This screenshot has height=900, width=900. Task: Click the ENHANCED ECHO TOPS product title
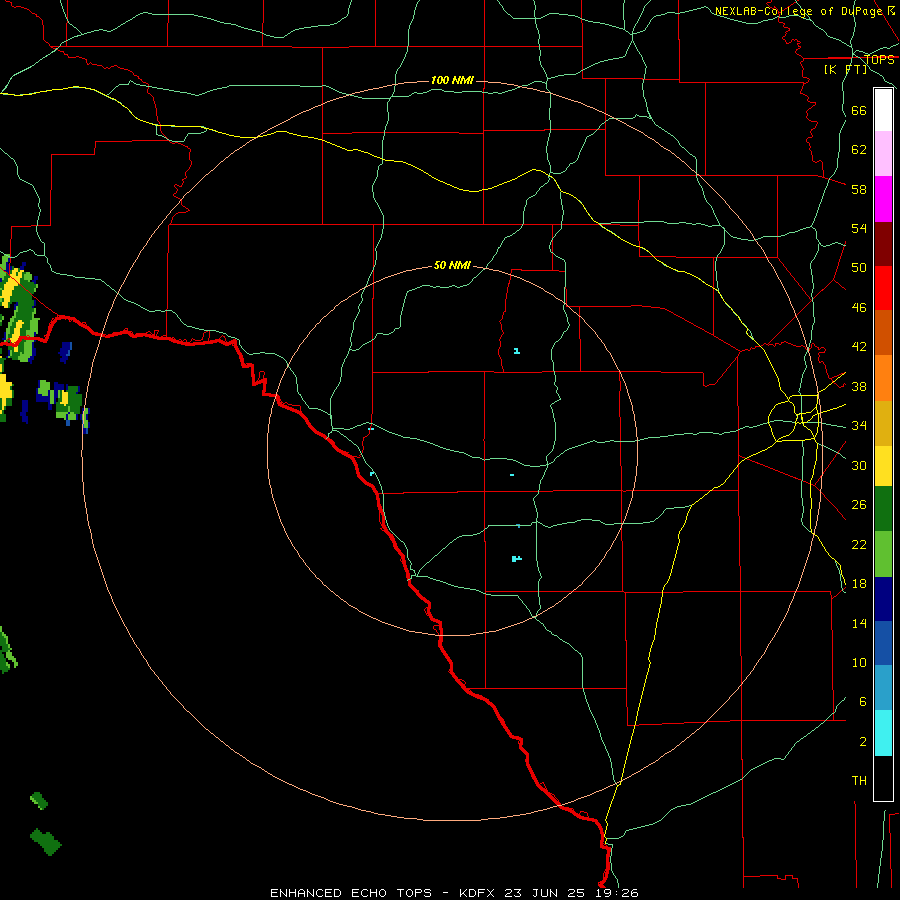click(351, 893)
